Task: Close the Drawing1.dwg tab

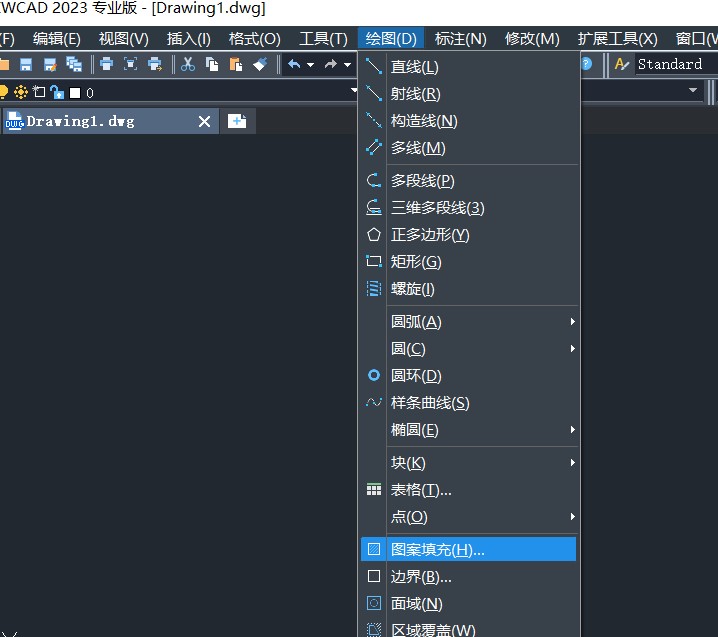Action: coord(204,121)
